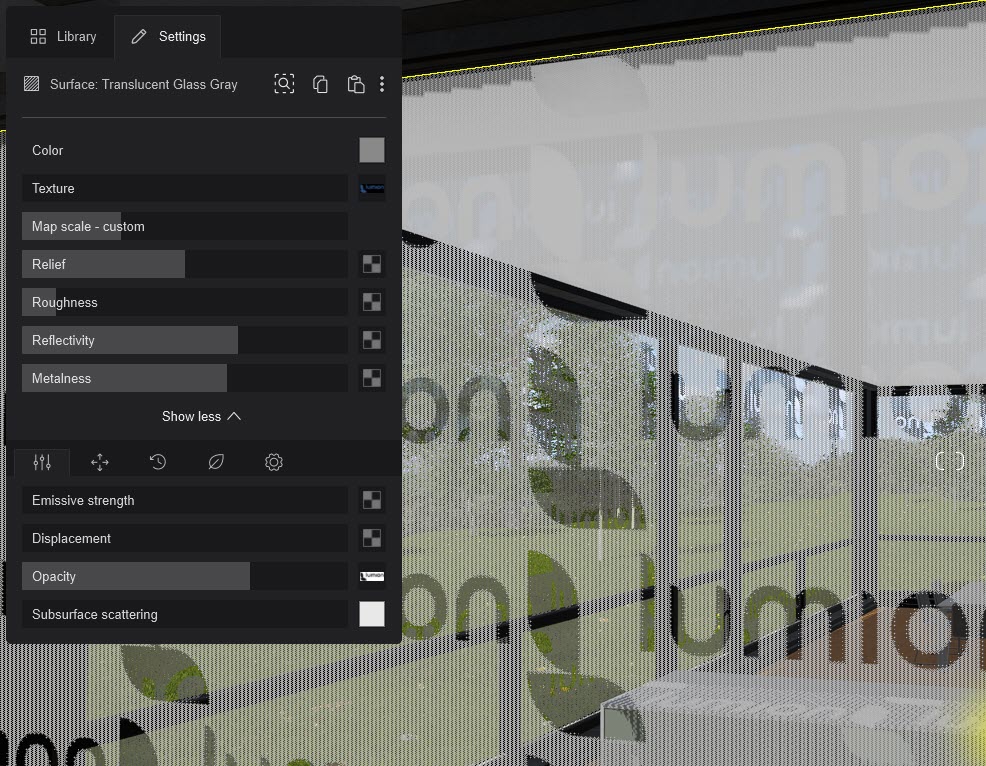Screen dimensions: 986x766
Task: Paste material with the clipboard icon
Action: pyautogui.click(x=356, y=84)
